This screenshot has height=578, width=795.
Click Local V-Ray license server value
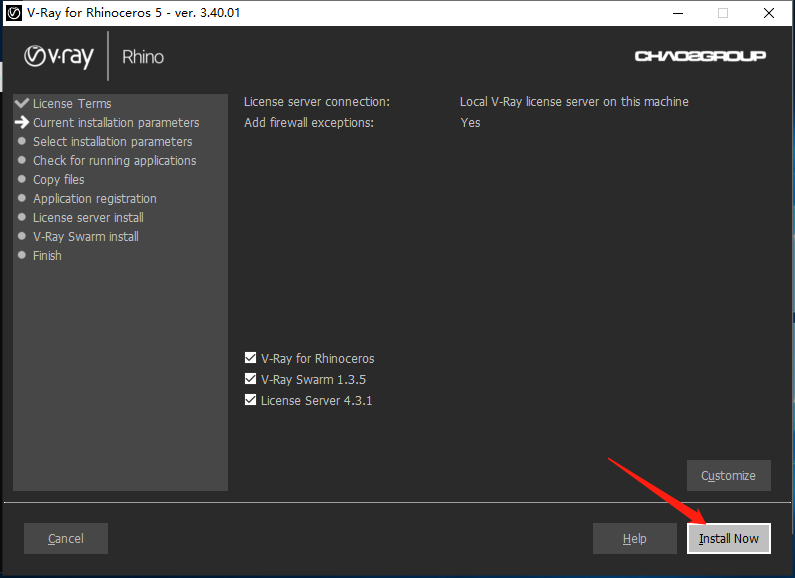tap(574, 102)
